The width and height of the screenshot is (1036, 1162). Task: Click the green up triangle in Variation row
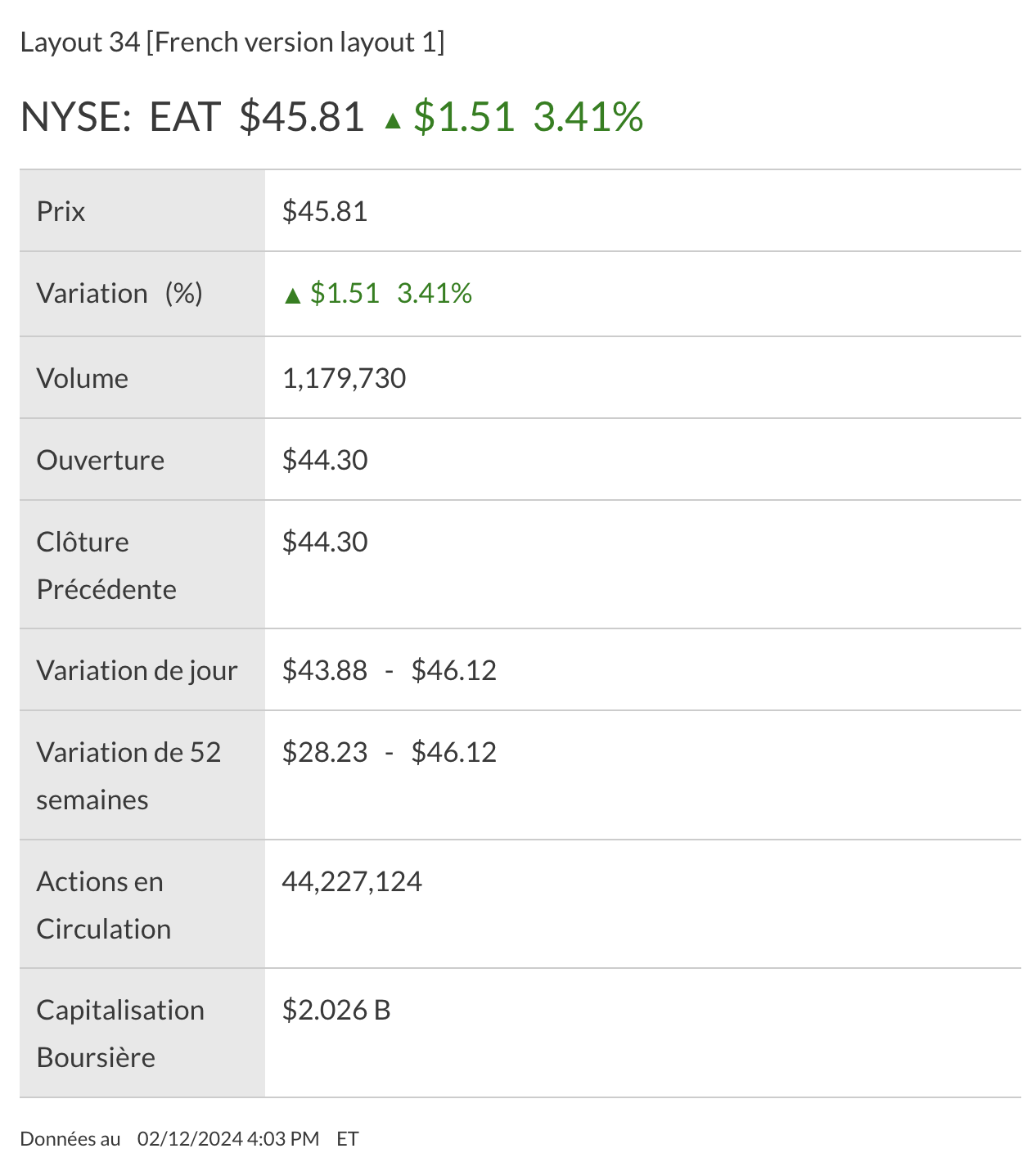(292, 295)
